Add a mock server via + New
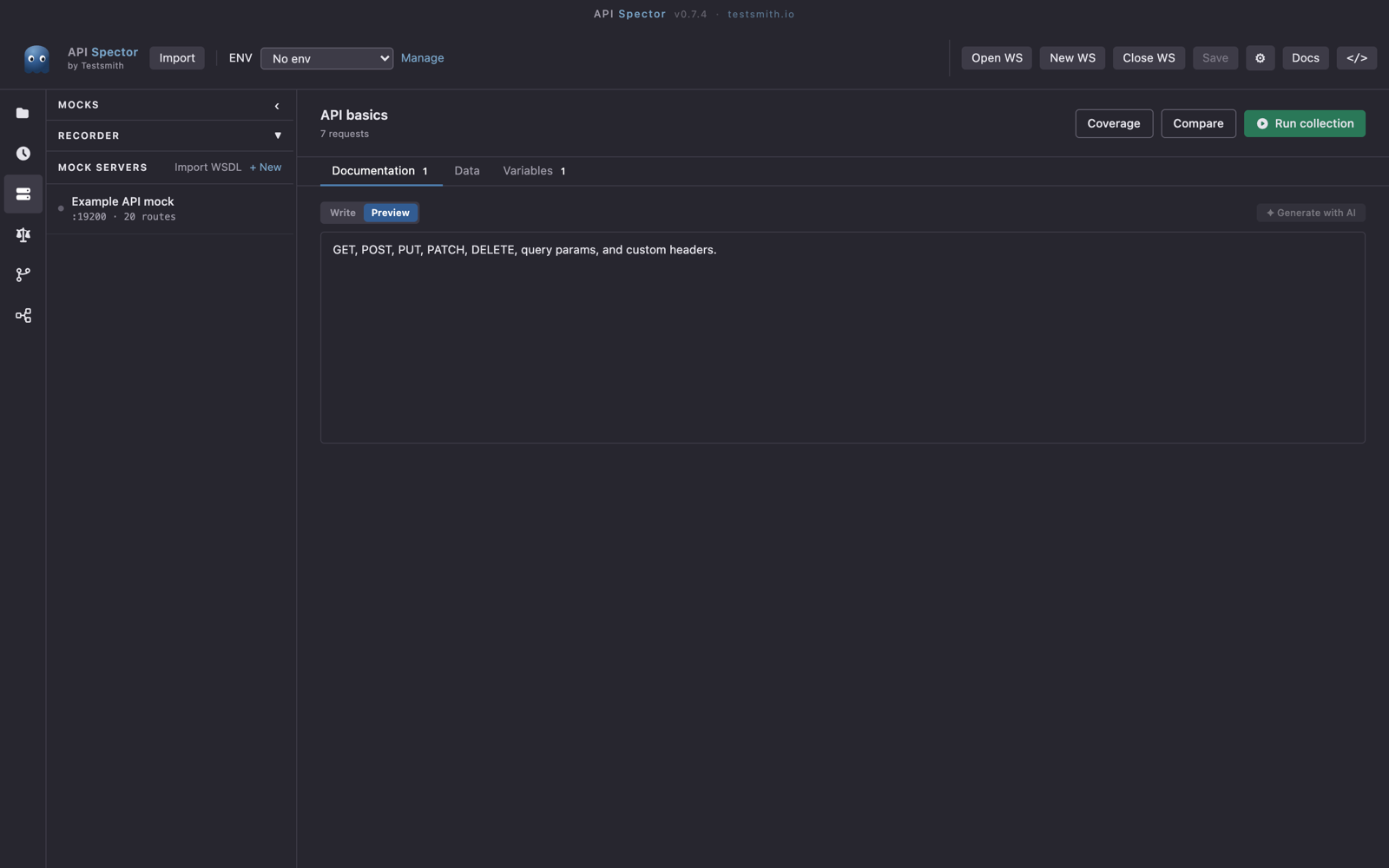The height and width of the screenshot is (868, 1389). click(266, 168)
